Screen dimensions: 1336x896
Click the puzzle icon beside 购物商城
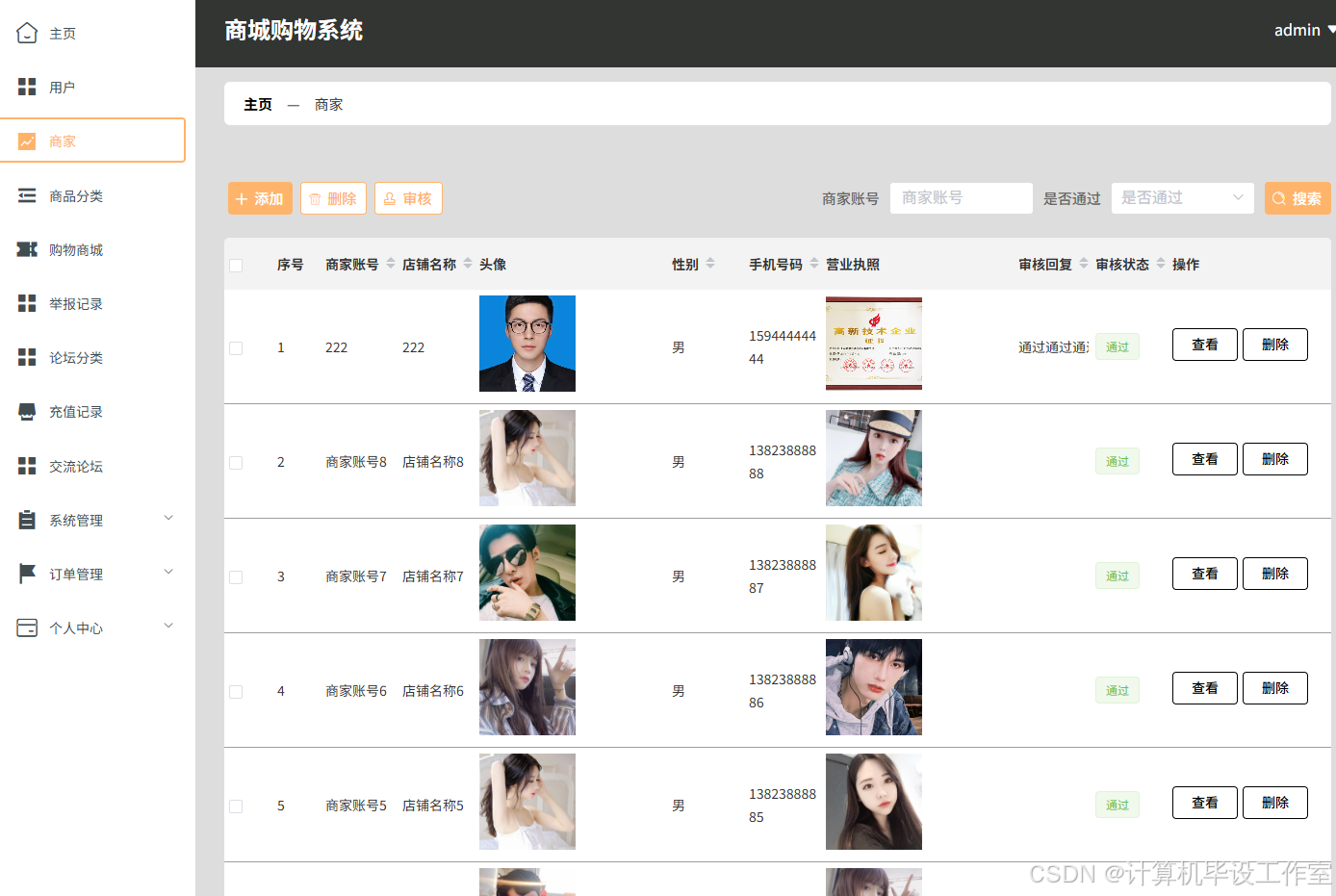[x=27, y=249]
